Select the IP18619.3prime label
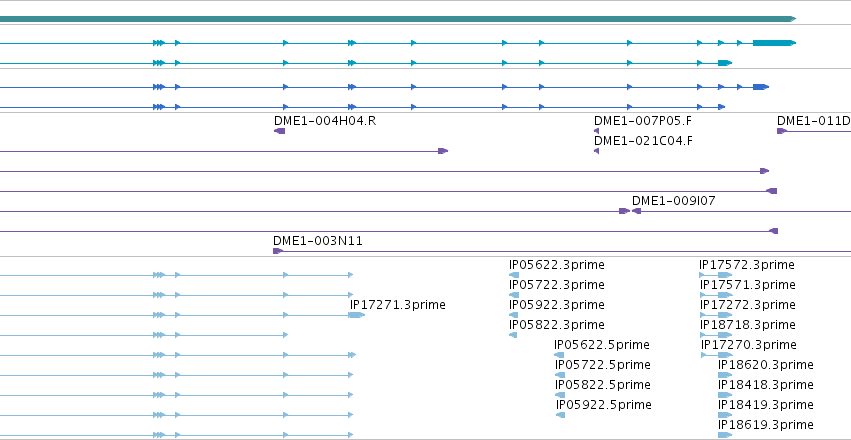The image size is (851, 440). (766, 425)
